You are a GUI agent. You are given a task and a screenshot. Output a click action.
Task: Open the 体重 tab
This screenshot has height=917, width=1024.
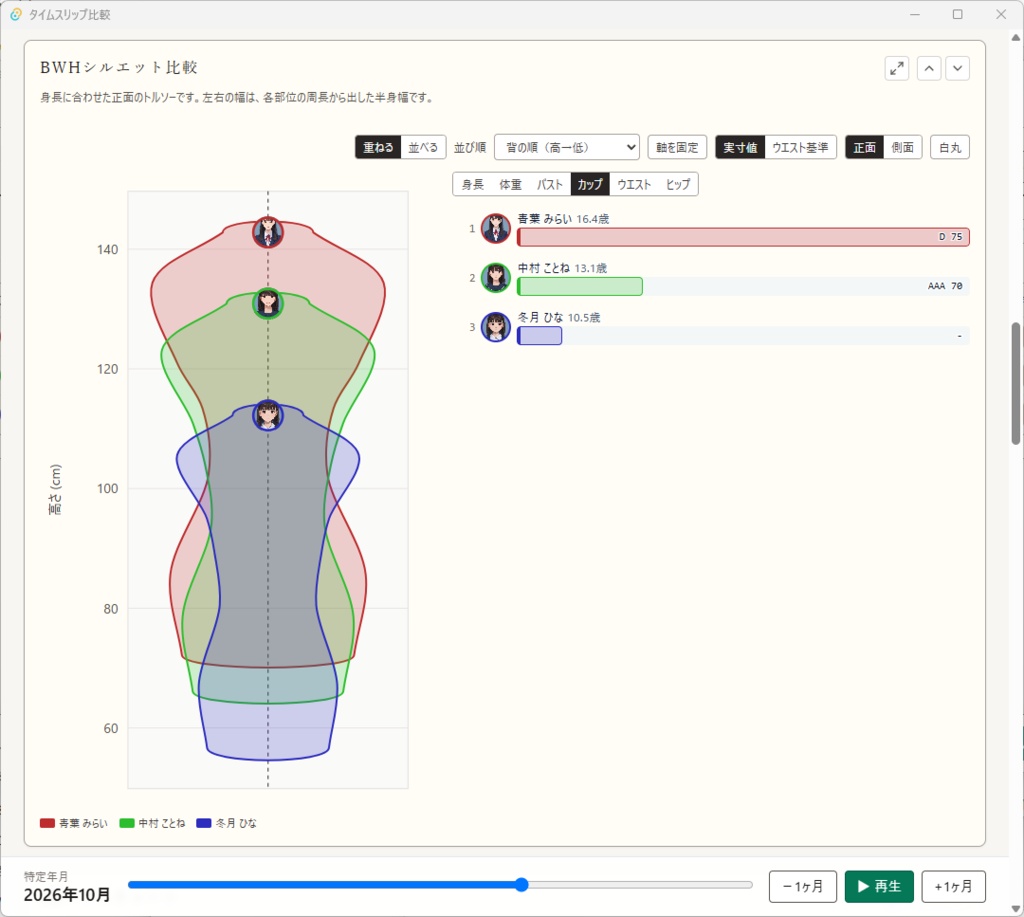coord(511,184)
